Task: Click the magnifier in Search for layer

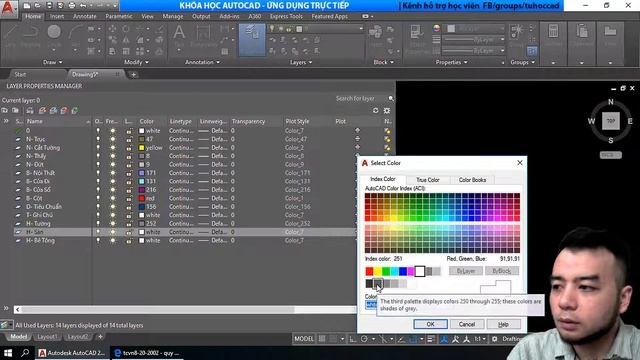Action: click(391, 99)
